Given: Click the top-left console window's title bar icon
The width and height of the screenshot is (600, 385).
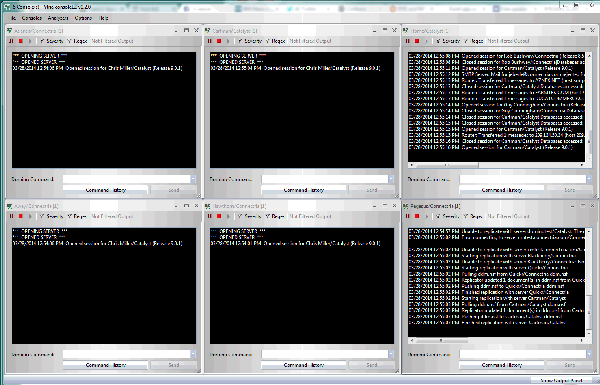Looking at the screenshot, I should [x=10, y=31].
